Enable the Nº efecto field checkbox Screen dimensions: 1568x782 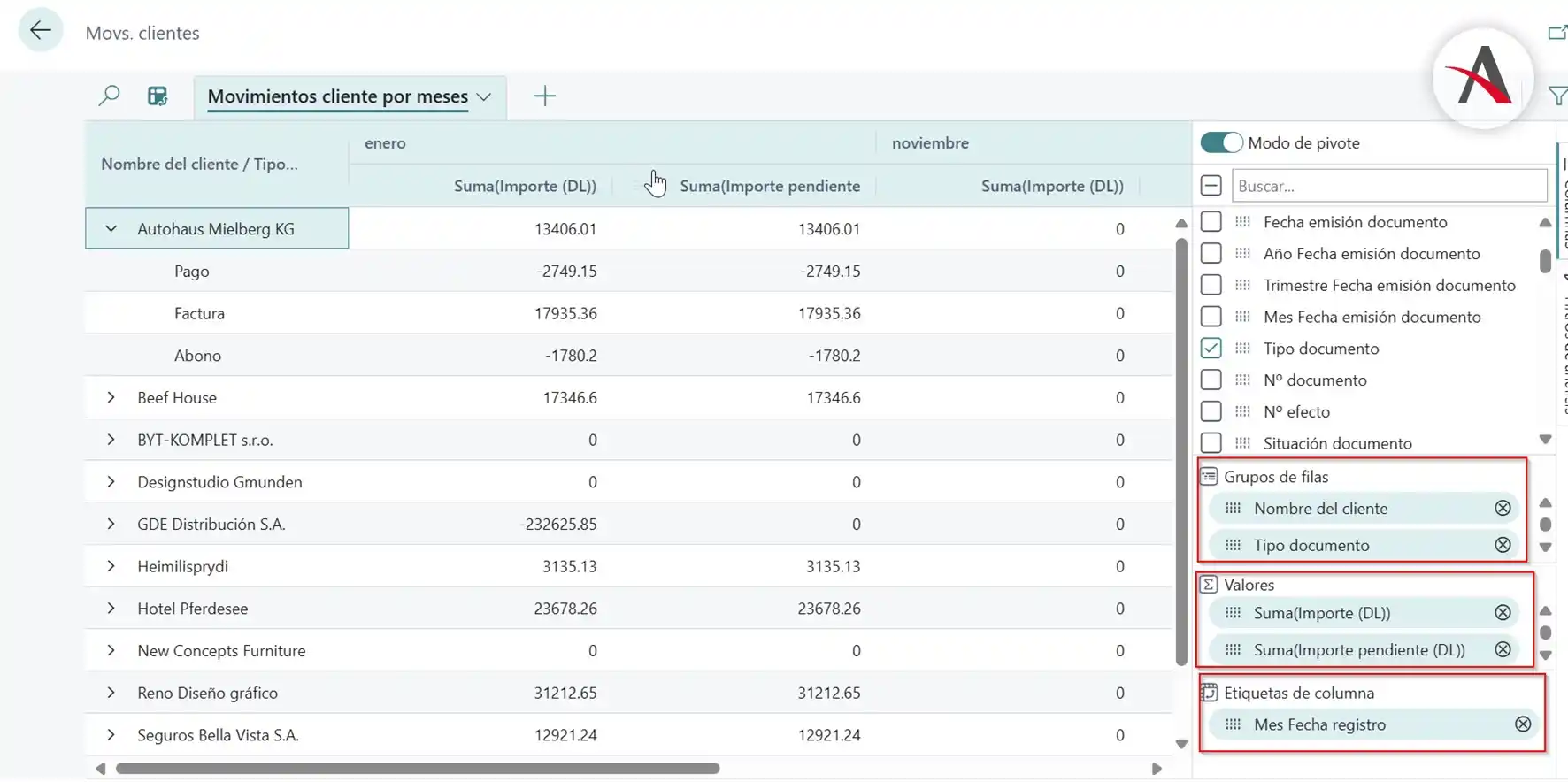click(1211, 411)
